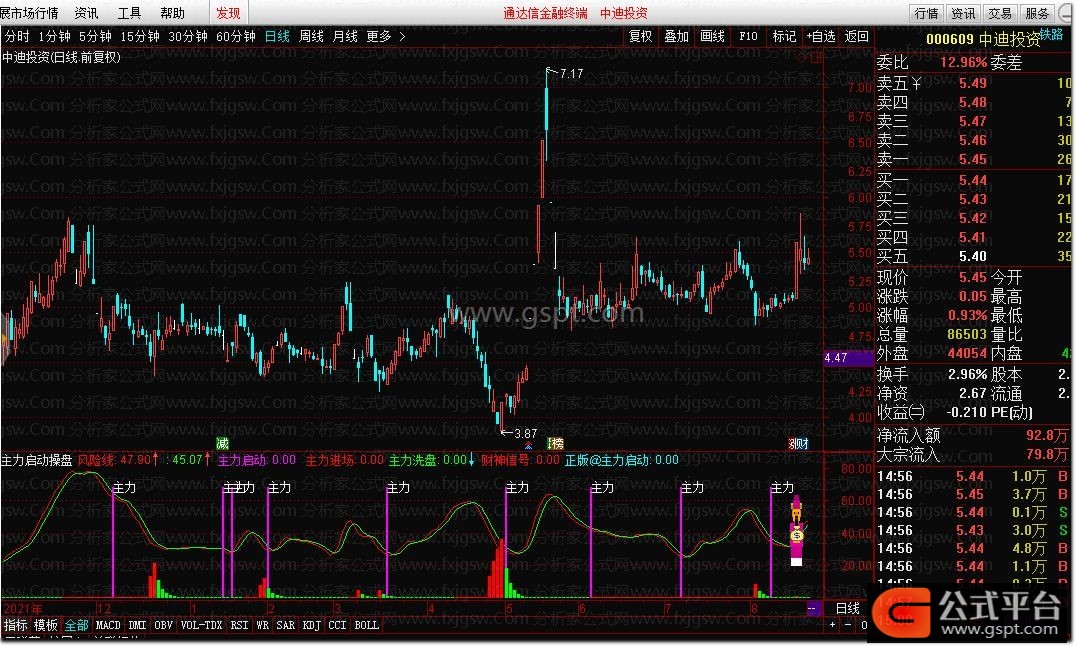
Task: Click the 主力启动操盘 indicator name
Action: click(36, 460)
